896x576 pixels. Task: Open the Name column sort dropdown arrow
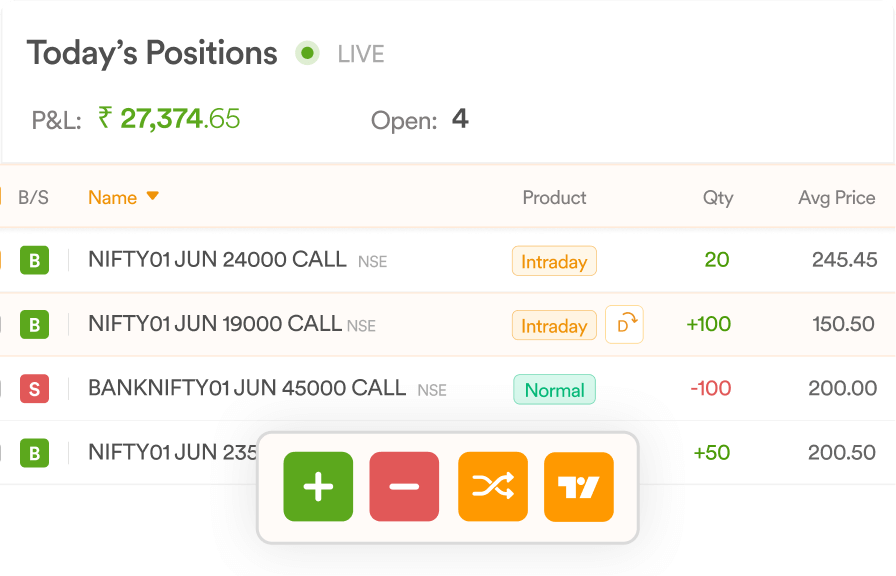153,196
